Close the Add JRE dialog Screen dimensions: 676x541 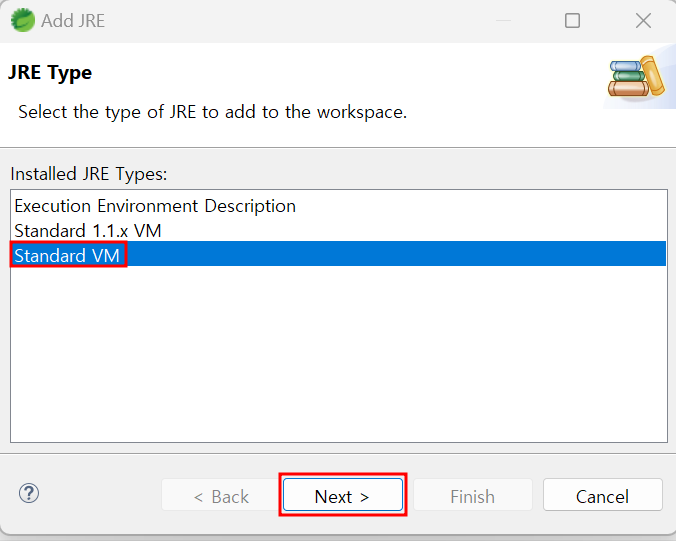(x=643, y=20)
